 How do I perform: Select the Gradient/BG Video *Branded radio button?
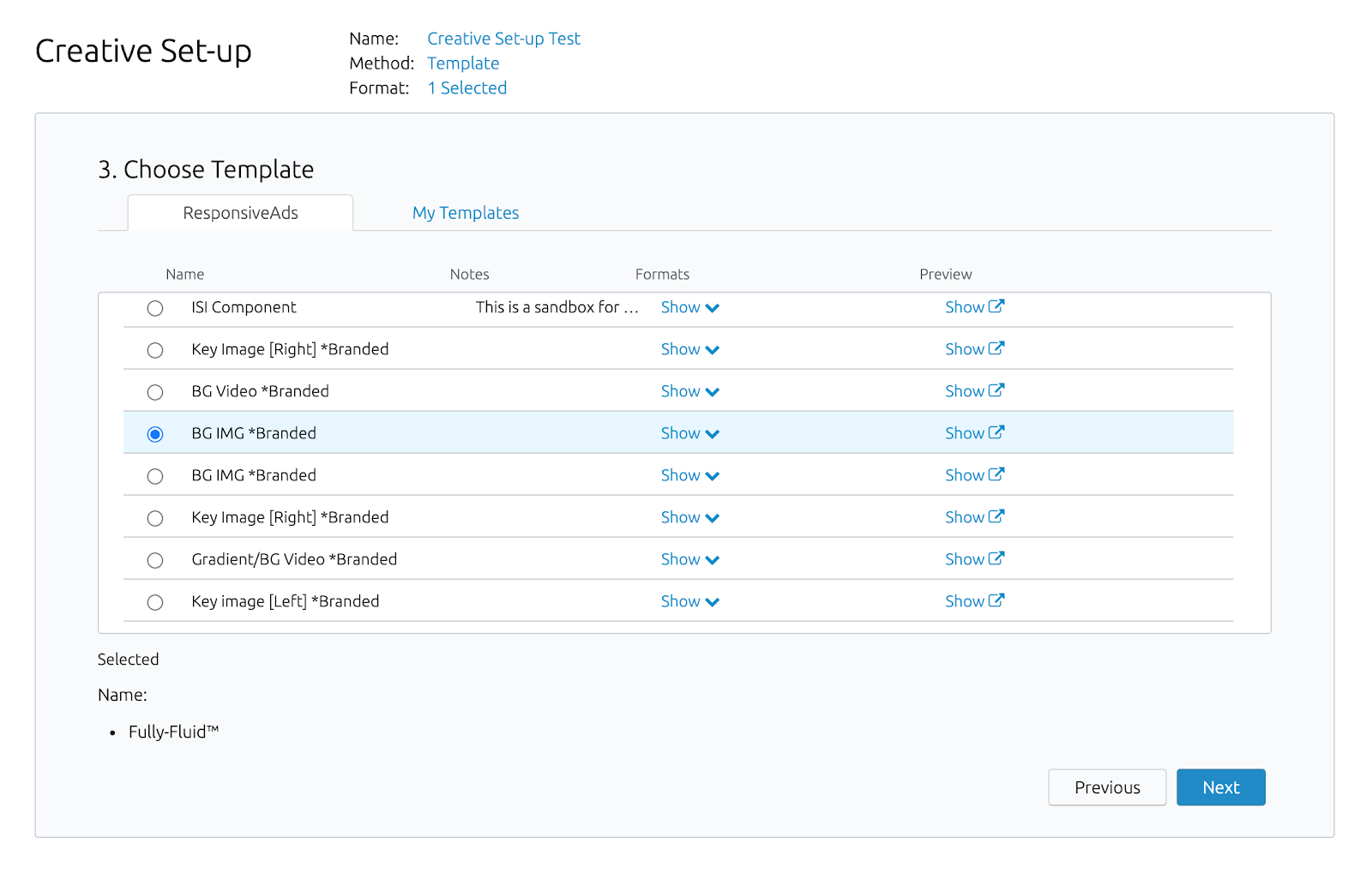click(x=155, y=560)
